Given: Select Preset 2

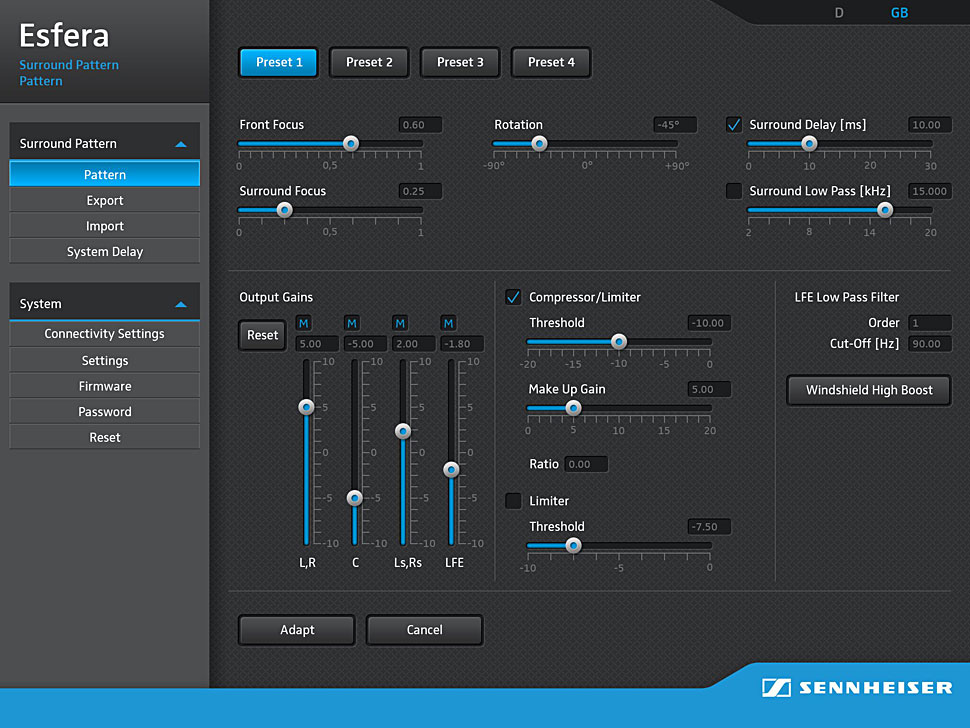Looking at the screenshot, I should (369, 62).
